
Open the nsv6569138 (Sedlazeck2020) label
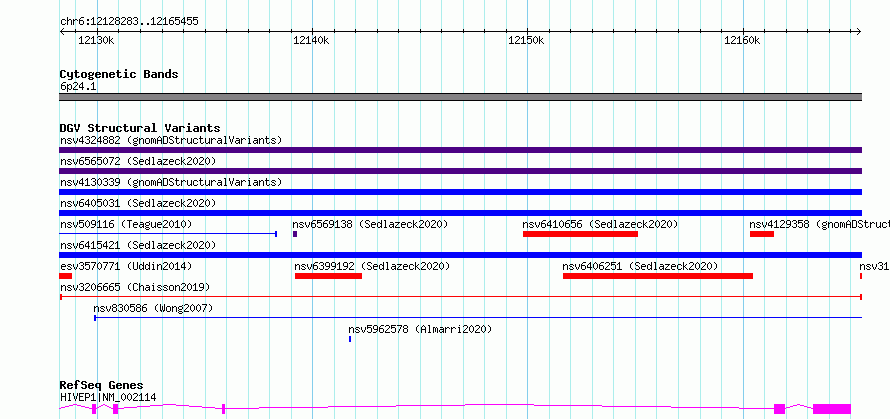tap(371, 224)
